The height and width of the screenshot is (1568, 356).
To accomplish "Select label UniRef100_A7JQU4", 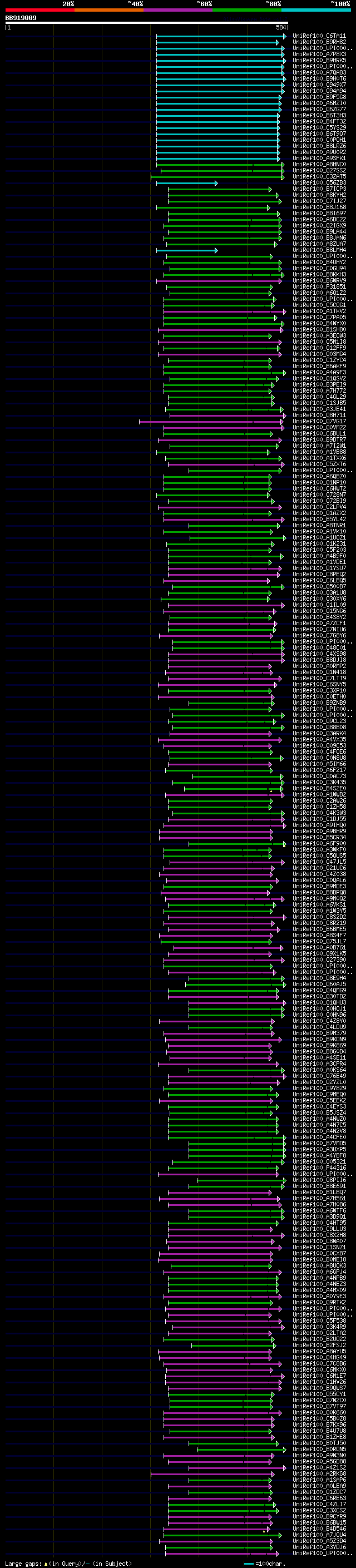I will point(319,1535).
